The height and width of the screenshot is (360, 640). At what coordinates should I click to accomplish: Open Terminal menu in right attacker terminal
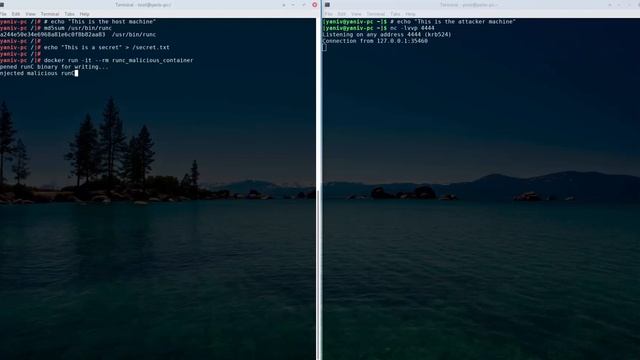pos(376,14)
